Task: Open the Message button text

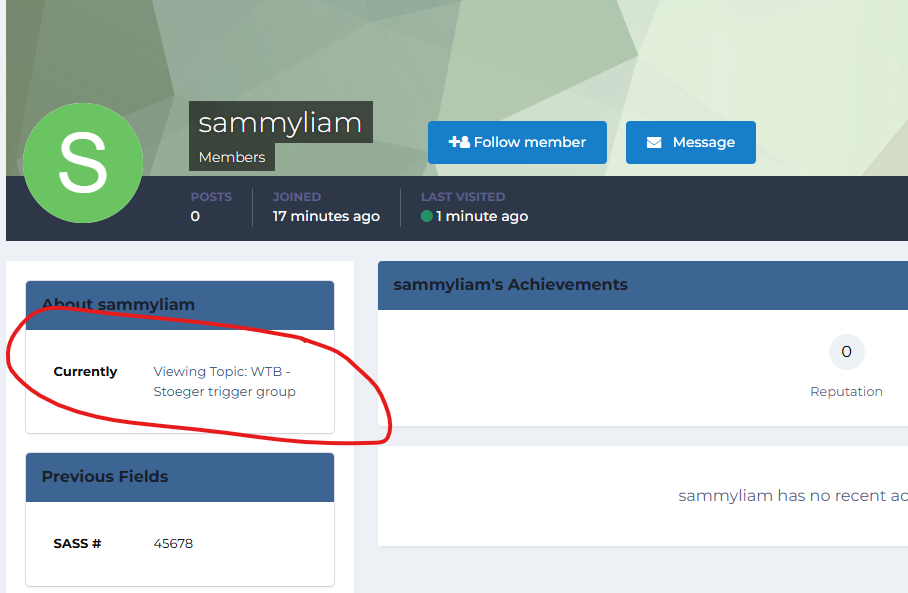Action: pos(703,143)
